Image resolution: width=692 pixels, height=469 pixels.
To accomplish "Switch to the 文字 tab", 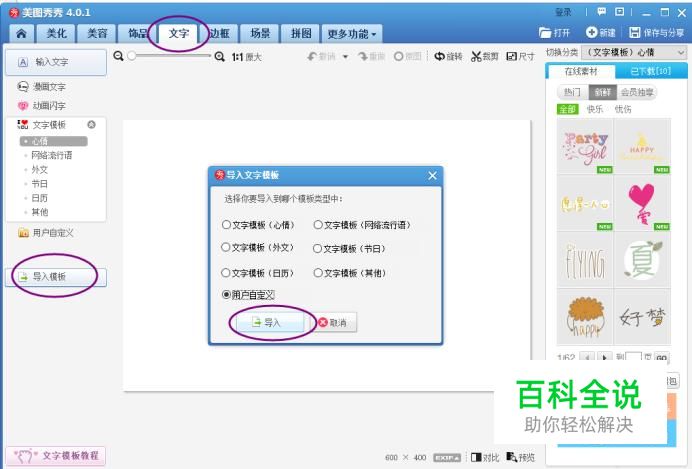I will click(179, 34).
